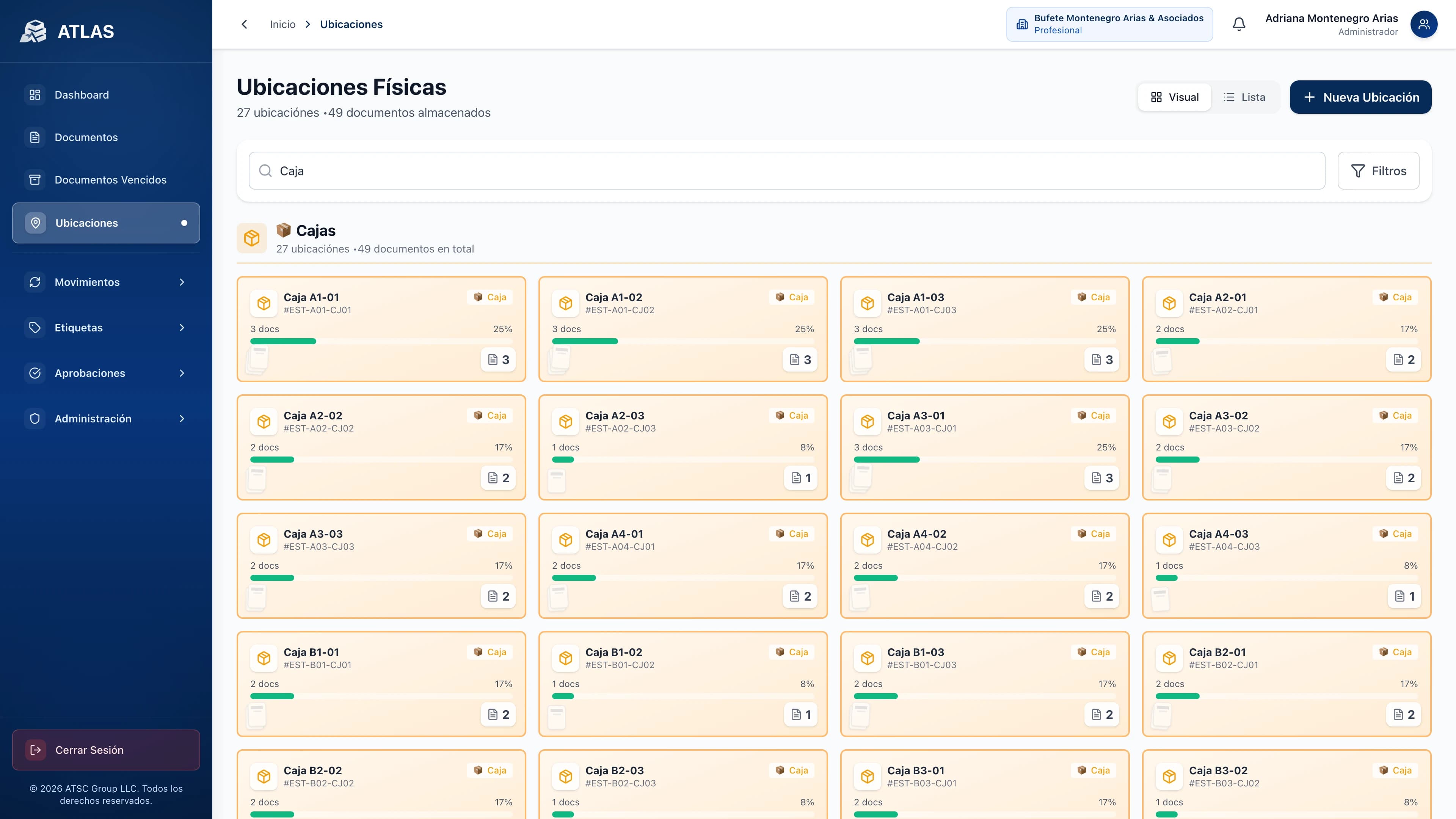Open the Caja A4-03 card
Screen dimensions: 1456x819
pyautogui.click(x=1287, y=566)
